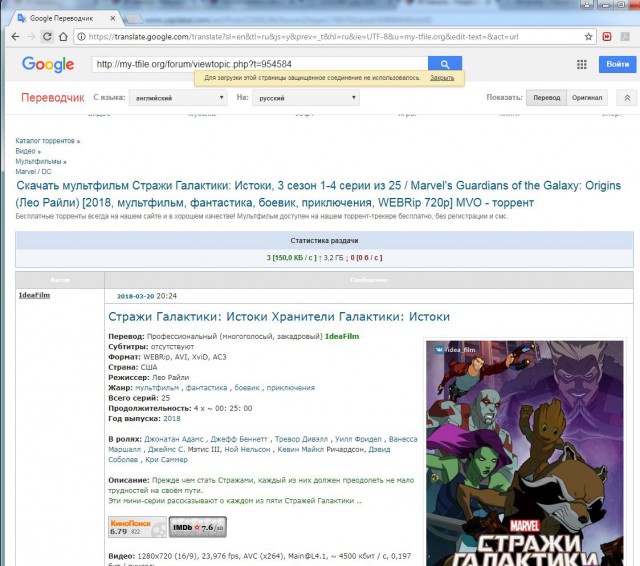Screen dimensions: 640x566
Task: Click the release year 2018 link
Action: [172, 418]
